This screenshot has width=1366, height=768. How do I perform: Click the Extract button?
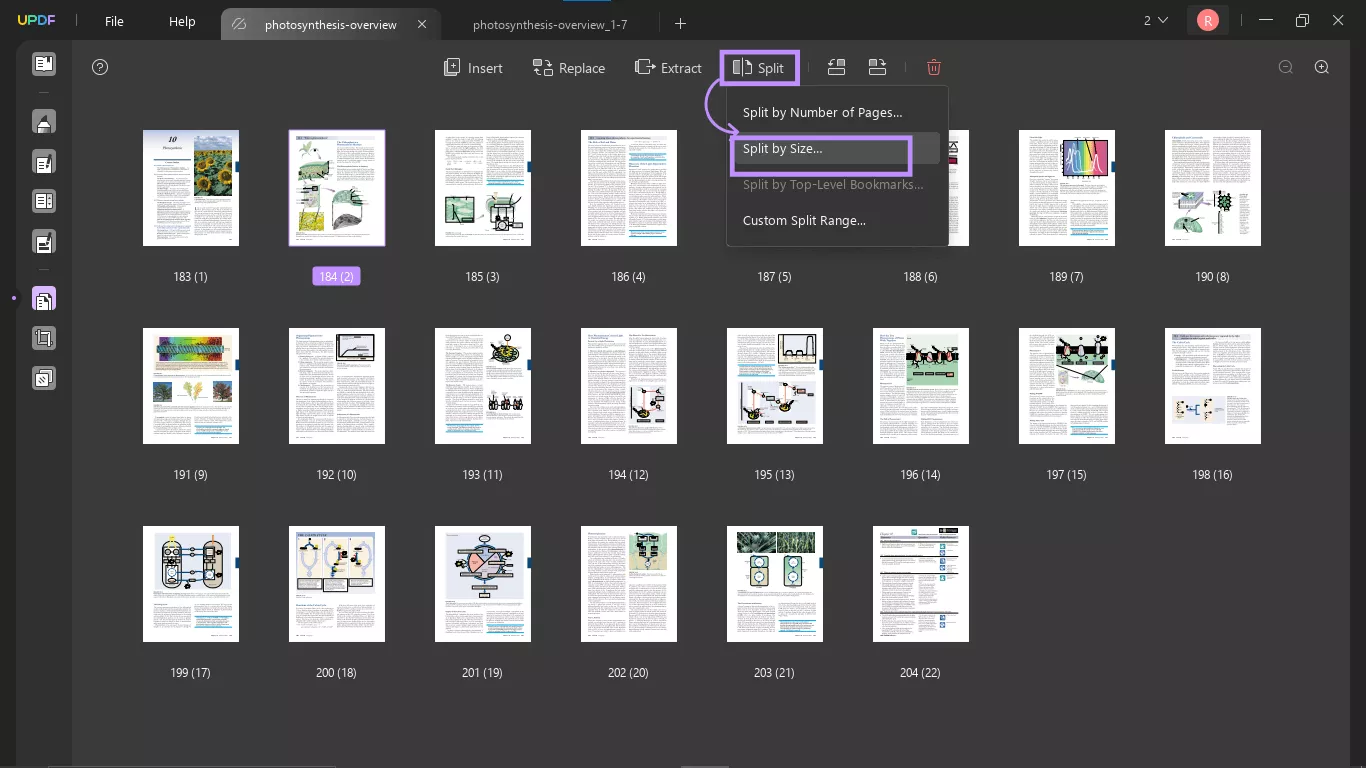[668, 67]
